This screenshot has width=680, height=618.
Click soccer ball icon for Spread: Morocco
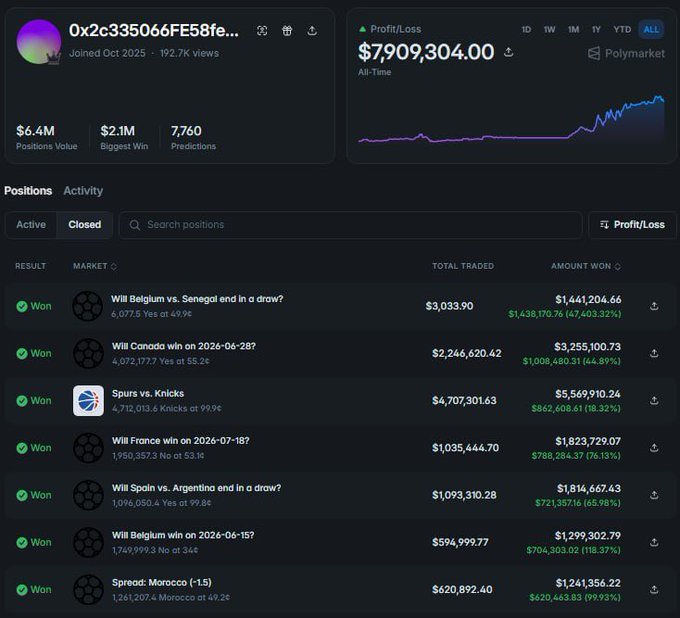point(88,589)
